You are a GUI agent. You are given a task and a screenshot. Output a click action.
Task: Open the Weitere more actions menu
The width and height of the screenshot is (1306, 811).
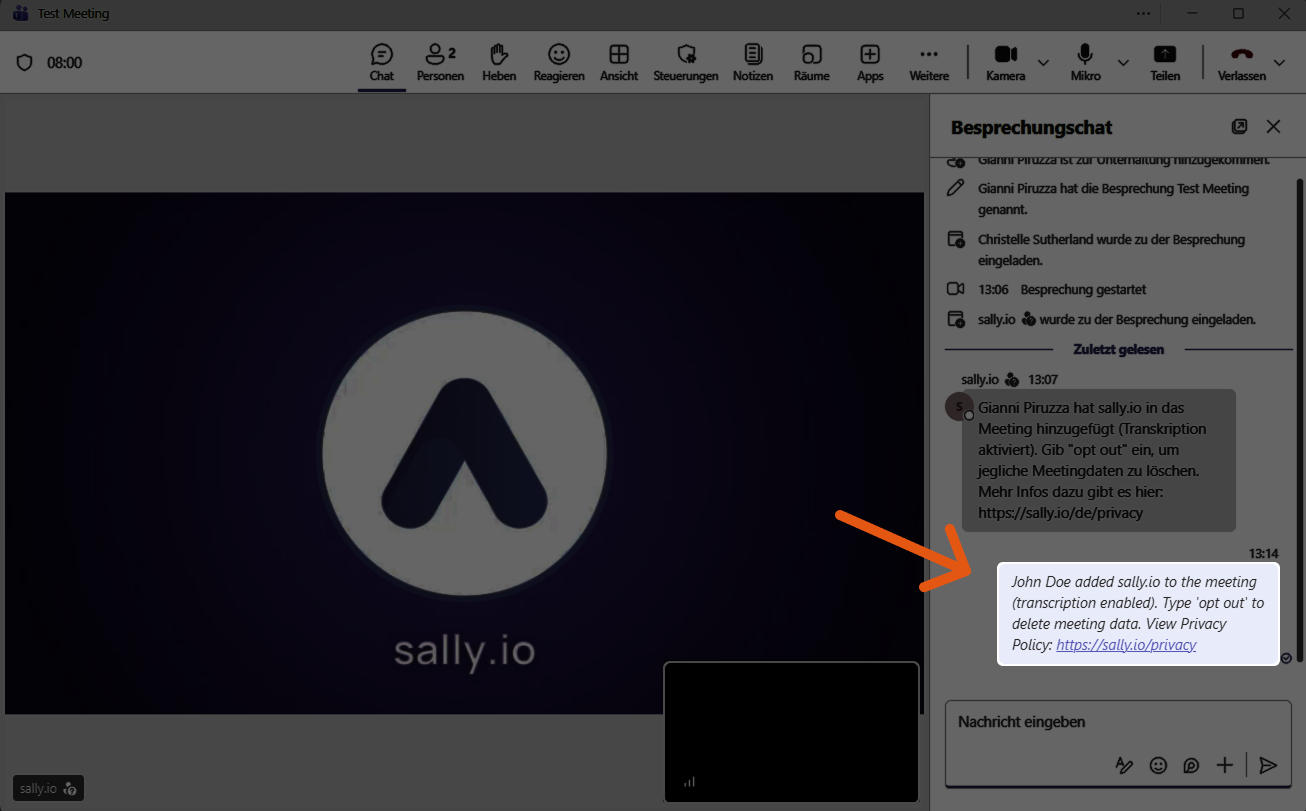pos(929,62)
